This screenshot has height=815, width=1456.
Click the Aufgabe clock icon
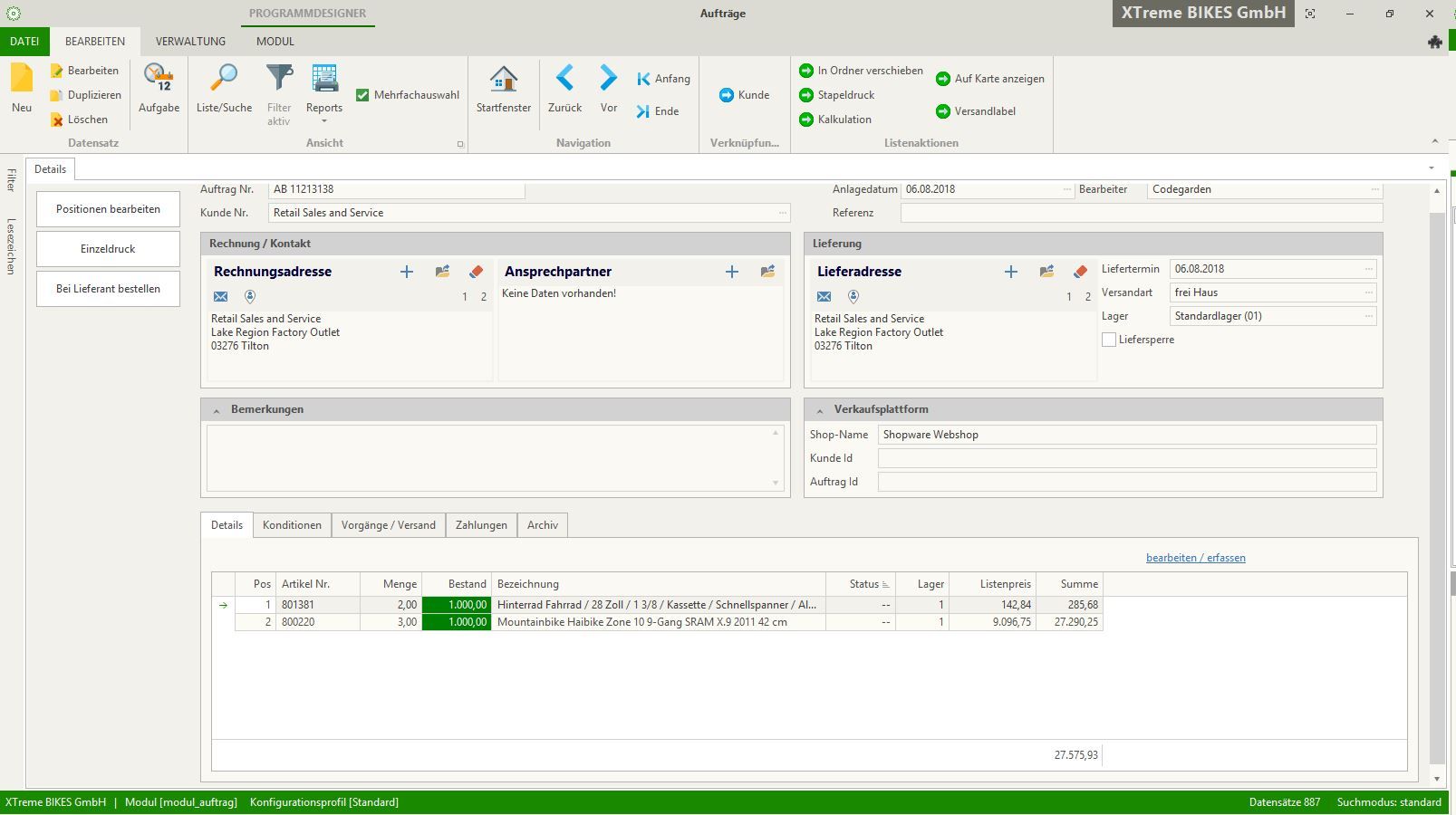159,80
